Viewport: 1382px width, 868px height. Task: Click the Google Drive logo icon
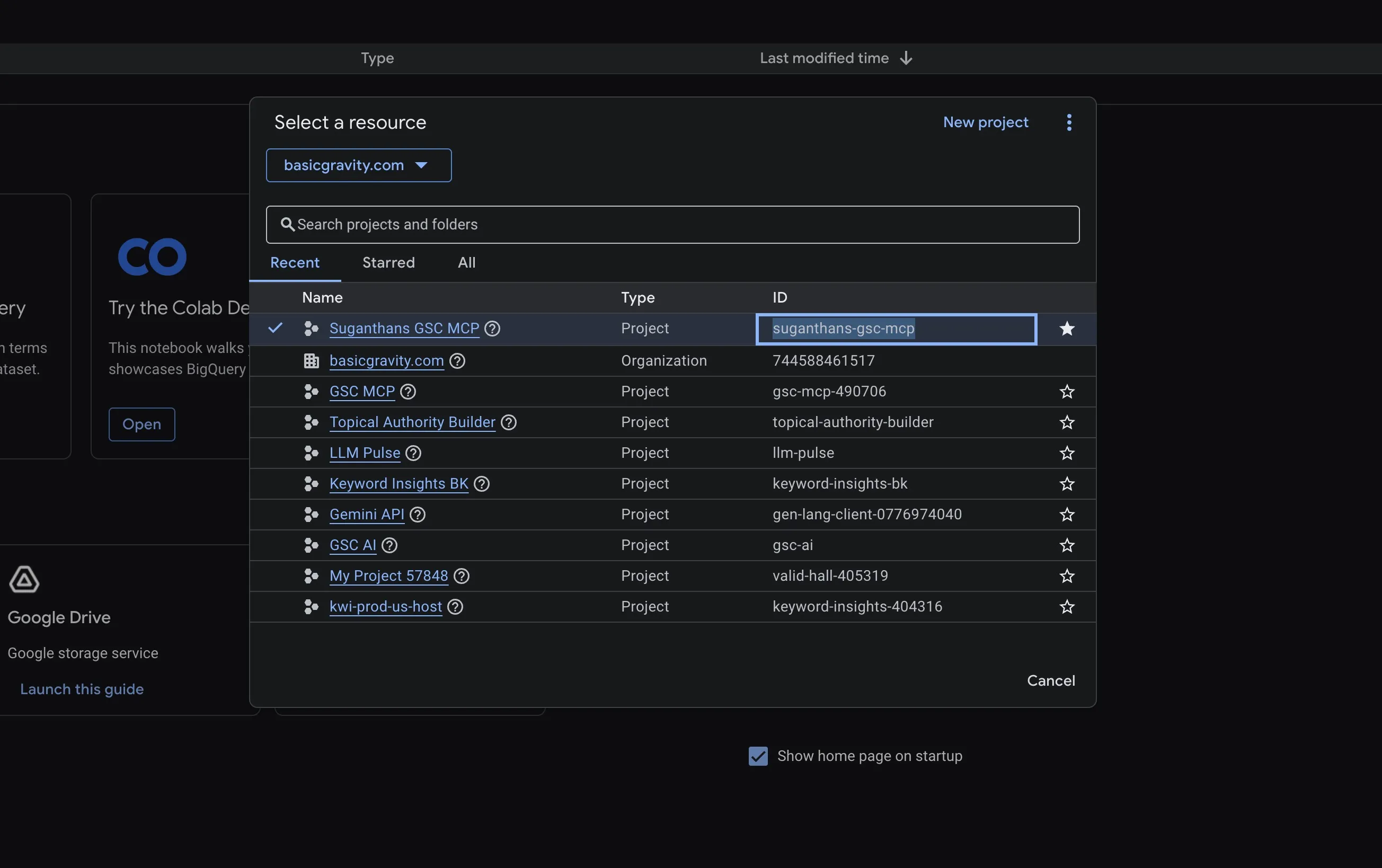[x=24, y=579]
